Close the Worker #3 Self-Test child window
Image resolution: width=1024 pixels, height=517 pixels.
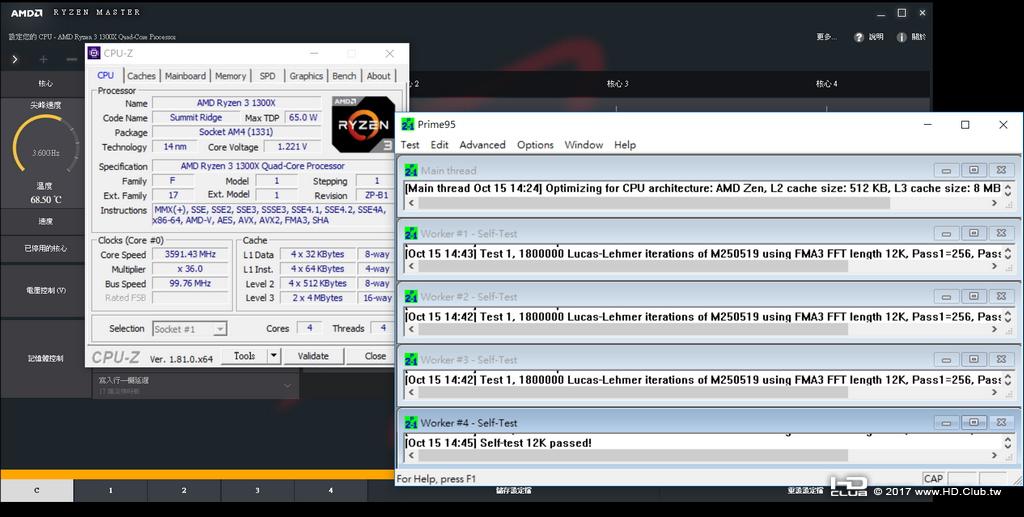(x=1001, y=359)
